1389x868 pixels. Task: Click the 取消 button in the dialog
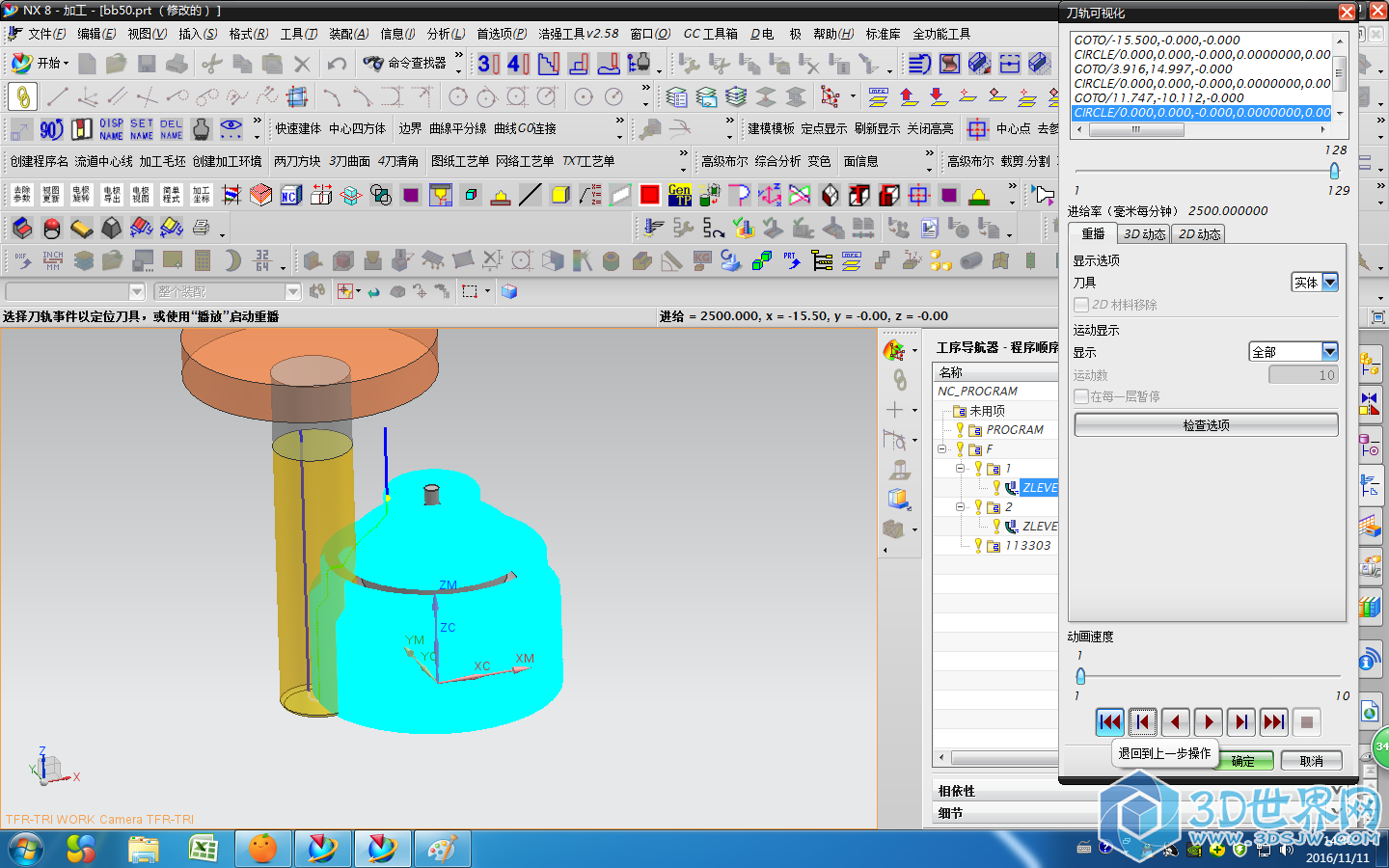click(x=1311, y=761)
